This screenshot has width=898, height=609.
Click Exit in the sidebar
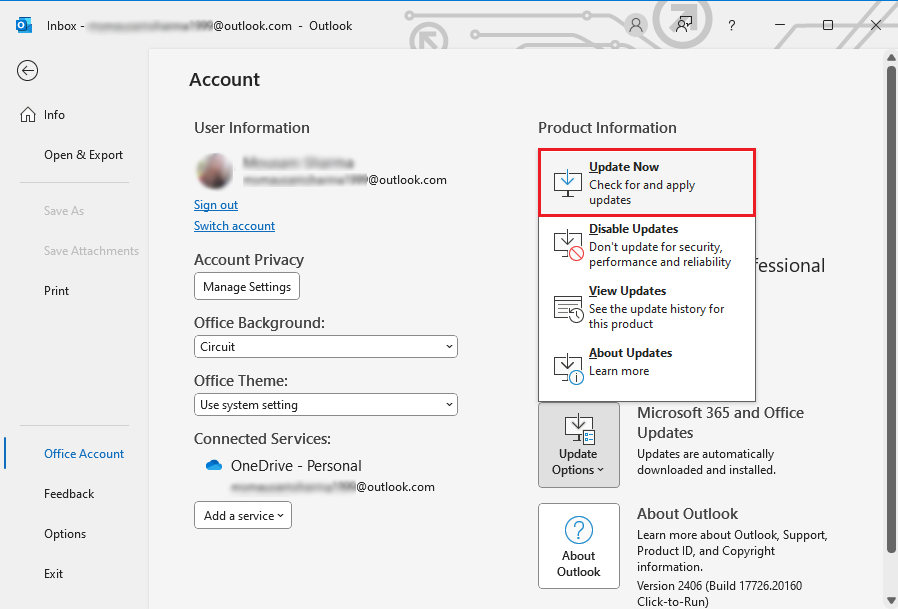click(x=53, y=573)
